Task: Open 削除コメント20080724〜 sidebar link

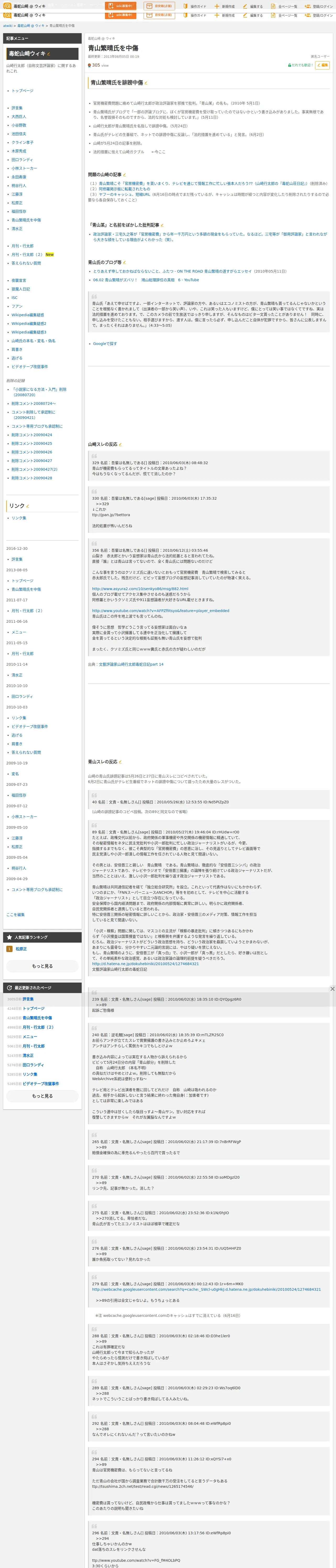Action: pyautogui.click(x=33, y=403)
